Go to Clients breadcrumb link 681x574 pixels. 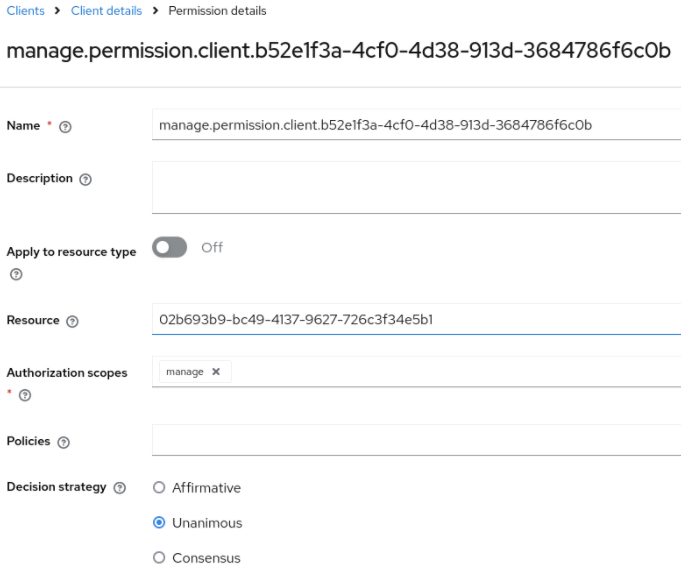click(x=25, y=11)
